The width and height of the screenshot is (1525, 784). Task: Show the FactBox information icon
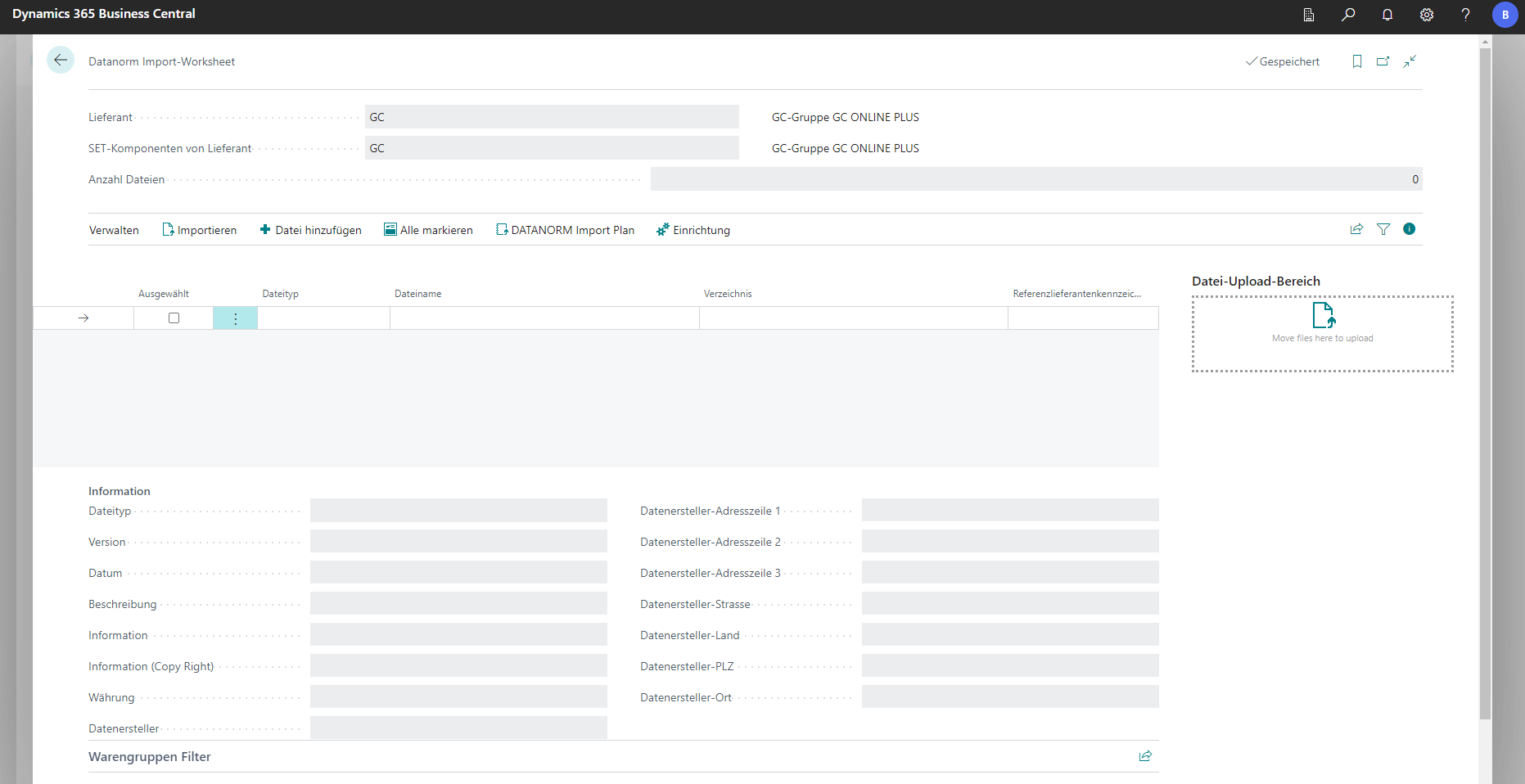[x=1409, y=229]
